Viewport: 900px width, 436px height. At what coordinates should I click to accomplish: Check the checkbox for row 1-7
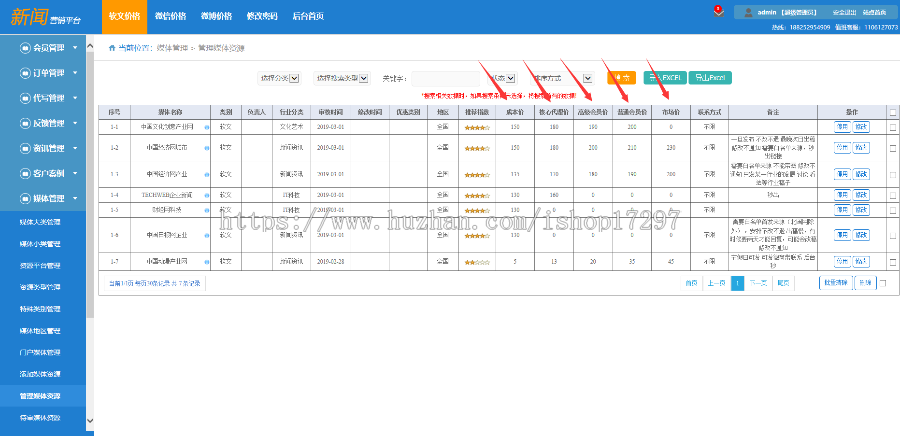pyautogui.click(x=892, y=261)
